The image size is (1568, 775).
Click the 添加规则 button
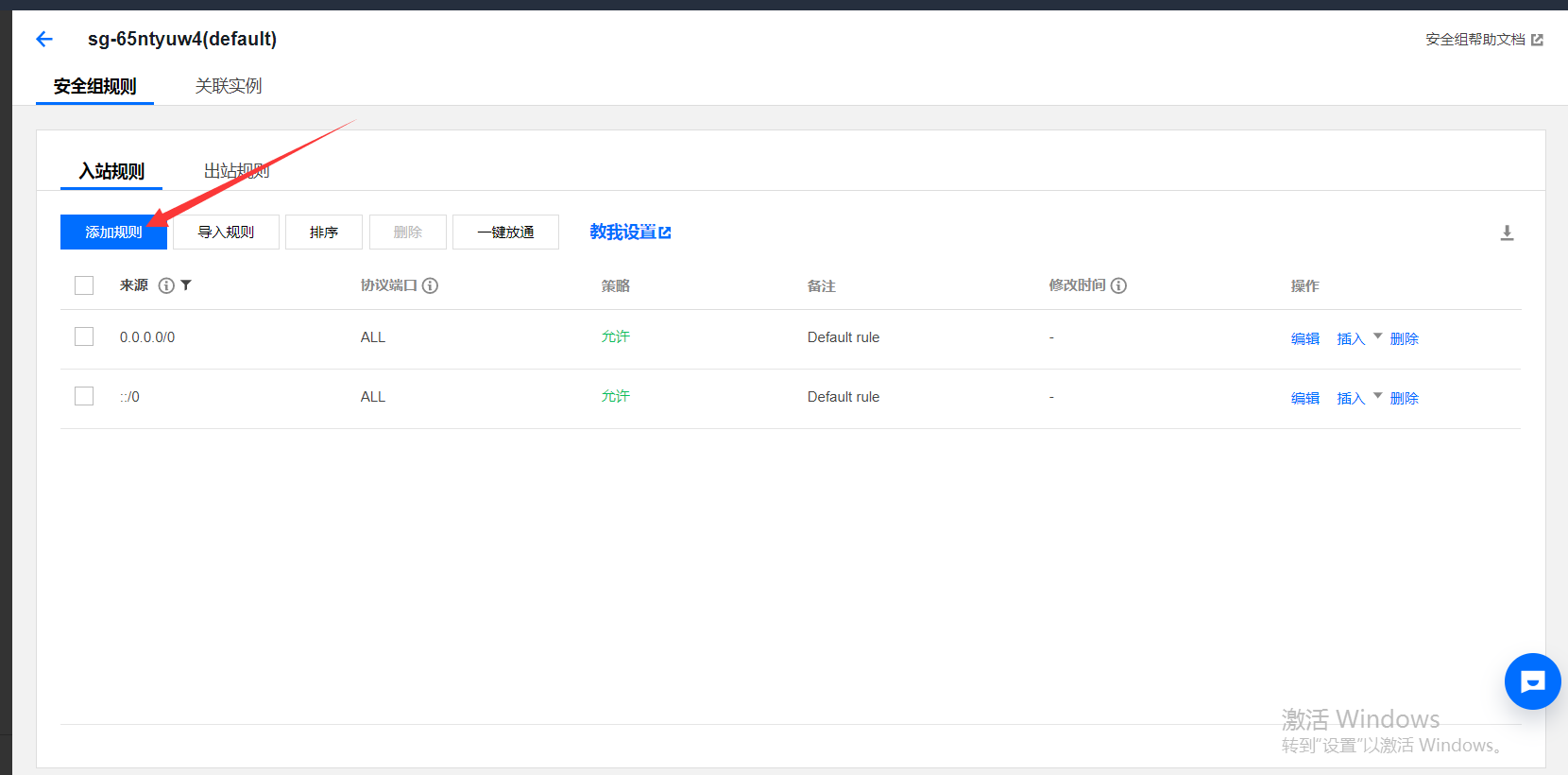click(113, 232)
